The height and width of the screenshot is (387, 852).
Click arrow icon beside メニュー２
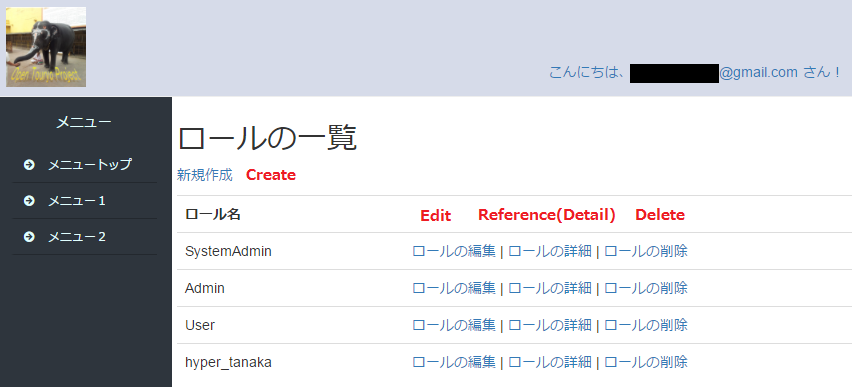coord(29,237)
